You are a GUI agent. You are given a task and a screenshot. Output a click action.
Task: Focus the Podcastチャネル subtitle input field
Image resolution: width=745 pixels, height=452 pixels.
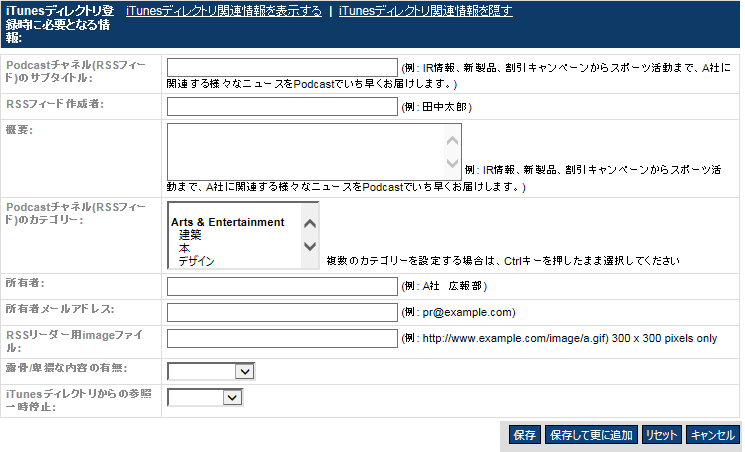coord(282,67)
